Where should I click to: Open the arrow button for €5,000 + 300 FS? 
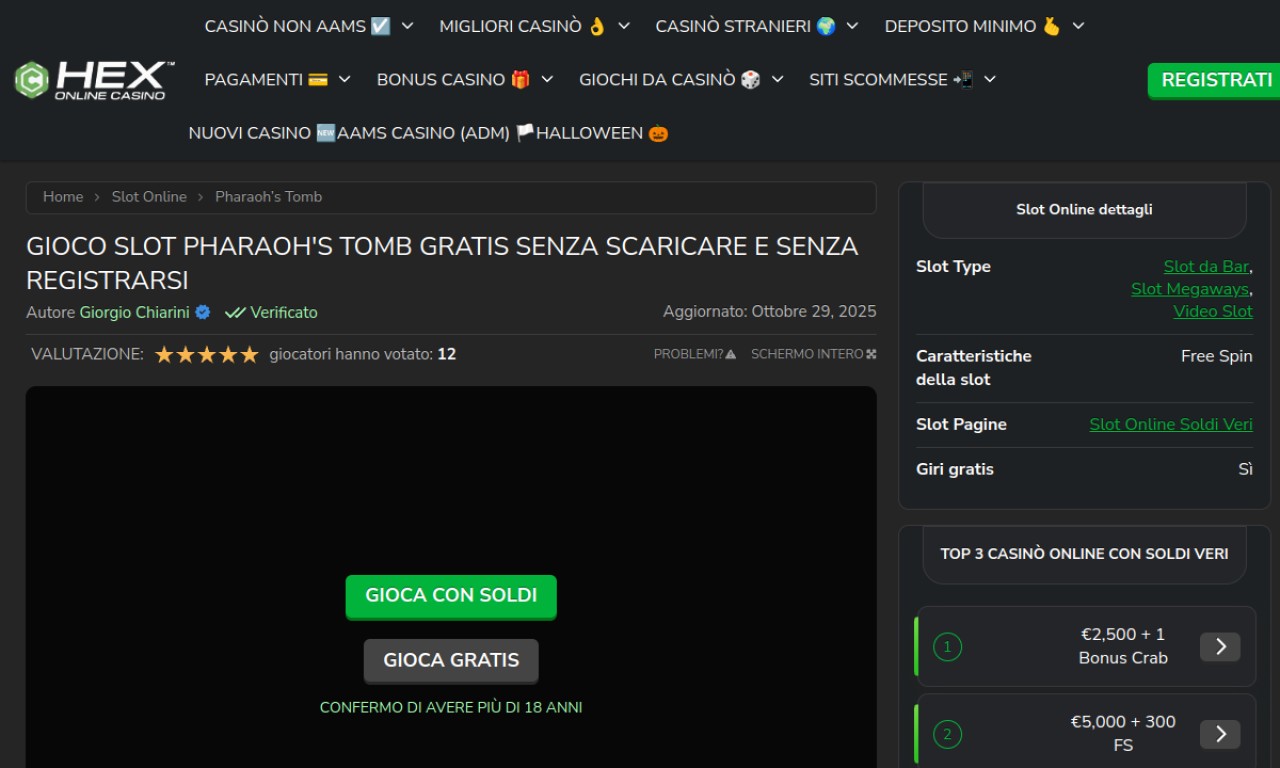click(x=1220, y=734)
